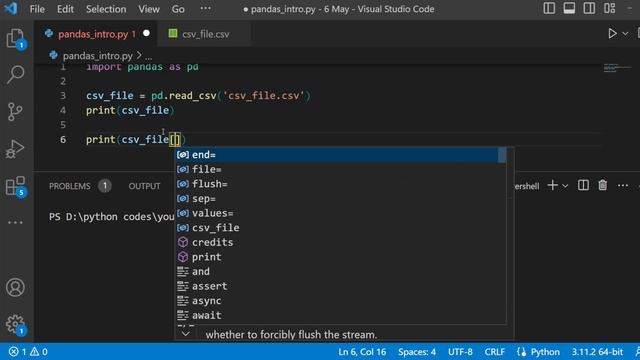Open the Run and Debug view

16,149
